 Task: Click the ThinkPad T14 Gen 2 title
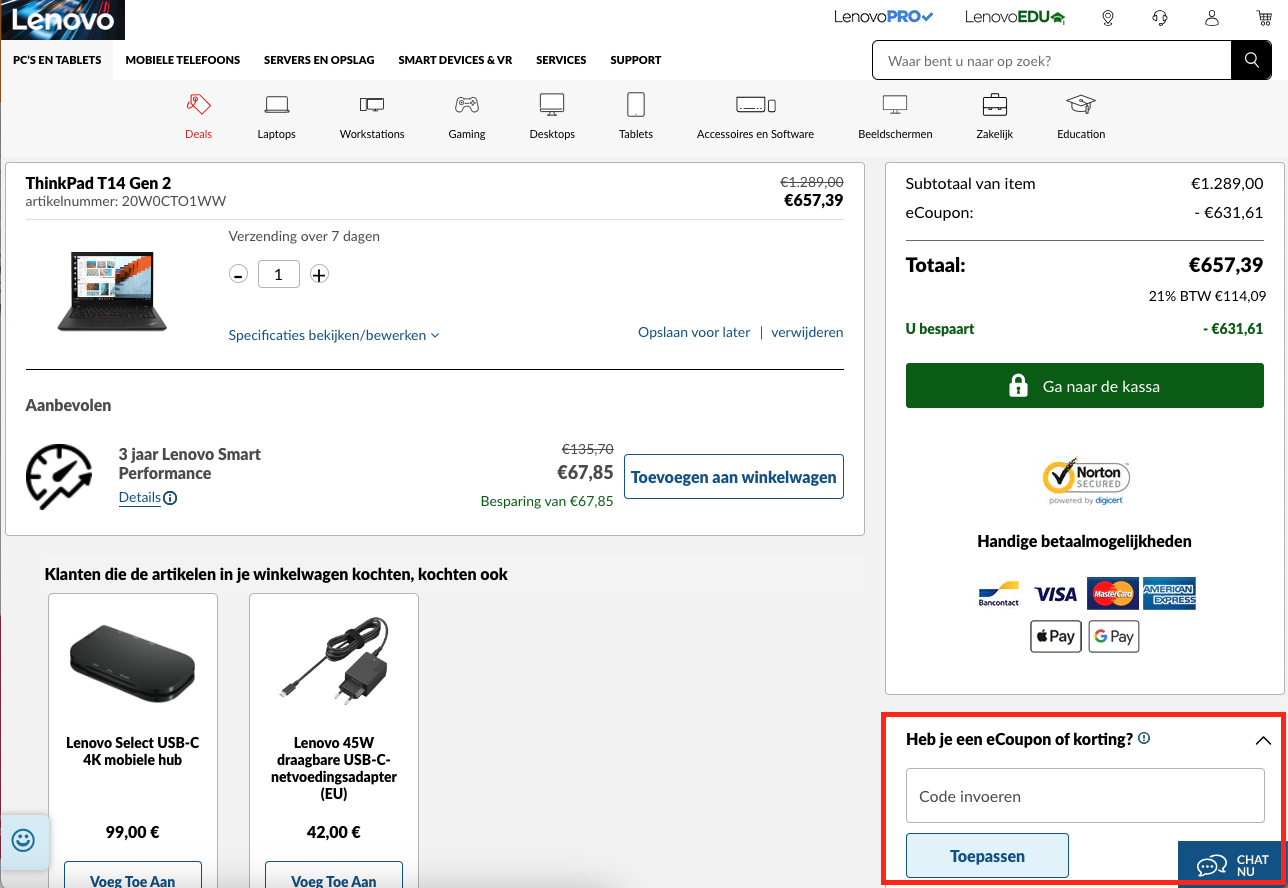[98, 183]
